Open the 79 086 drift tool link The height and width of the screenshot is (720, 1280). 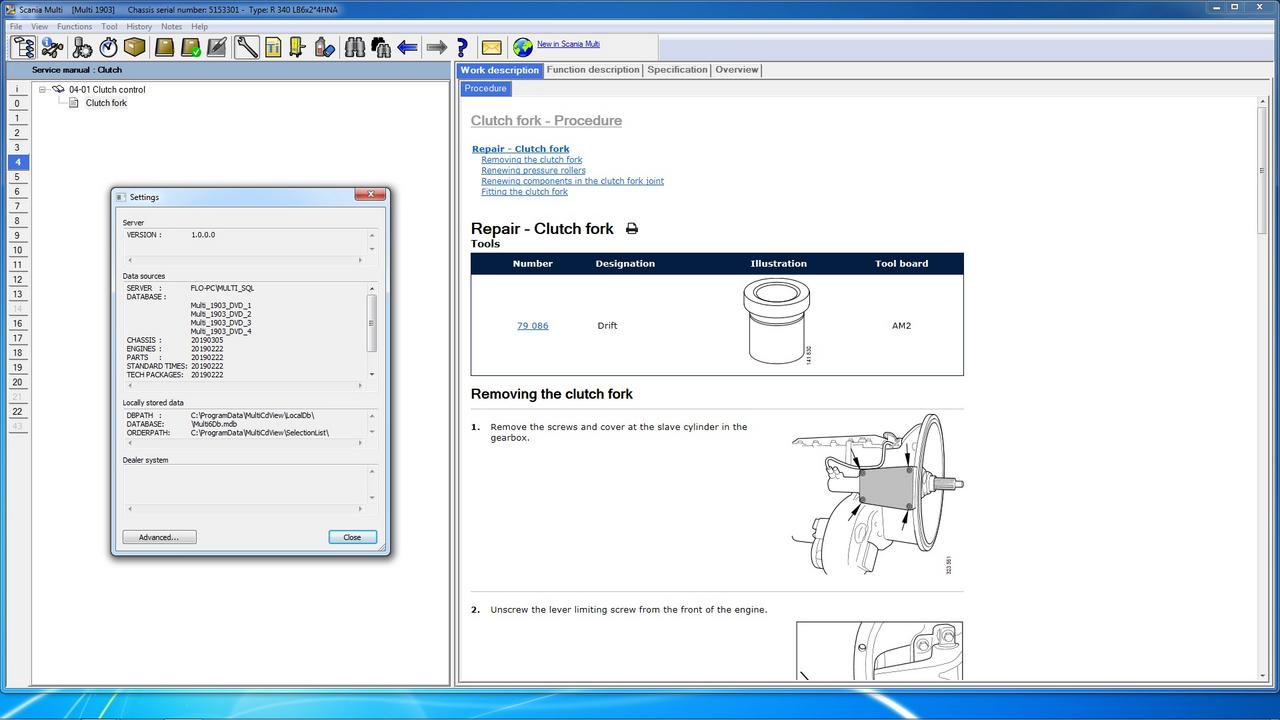click(532, 325)
